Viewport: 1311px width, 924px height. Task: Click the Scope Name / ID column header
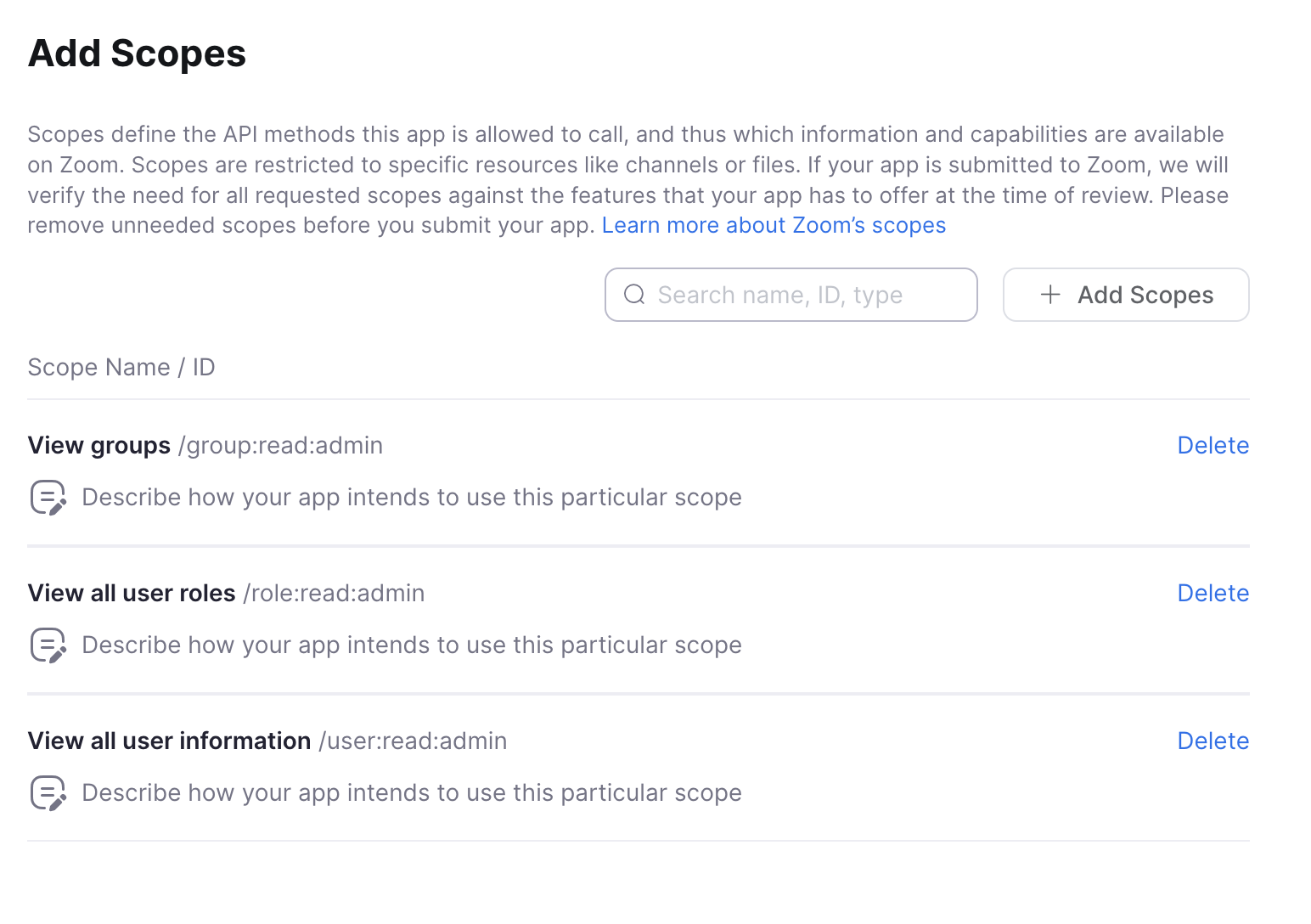(121, 368)
